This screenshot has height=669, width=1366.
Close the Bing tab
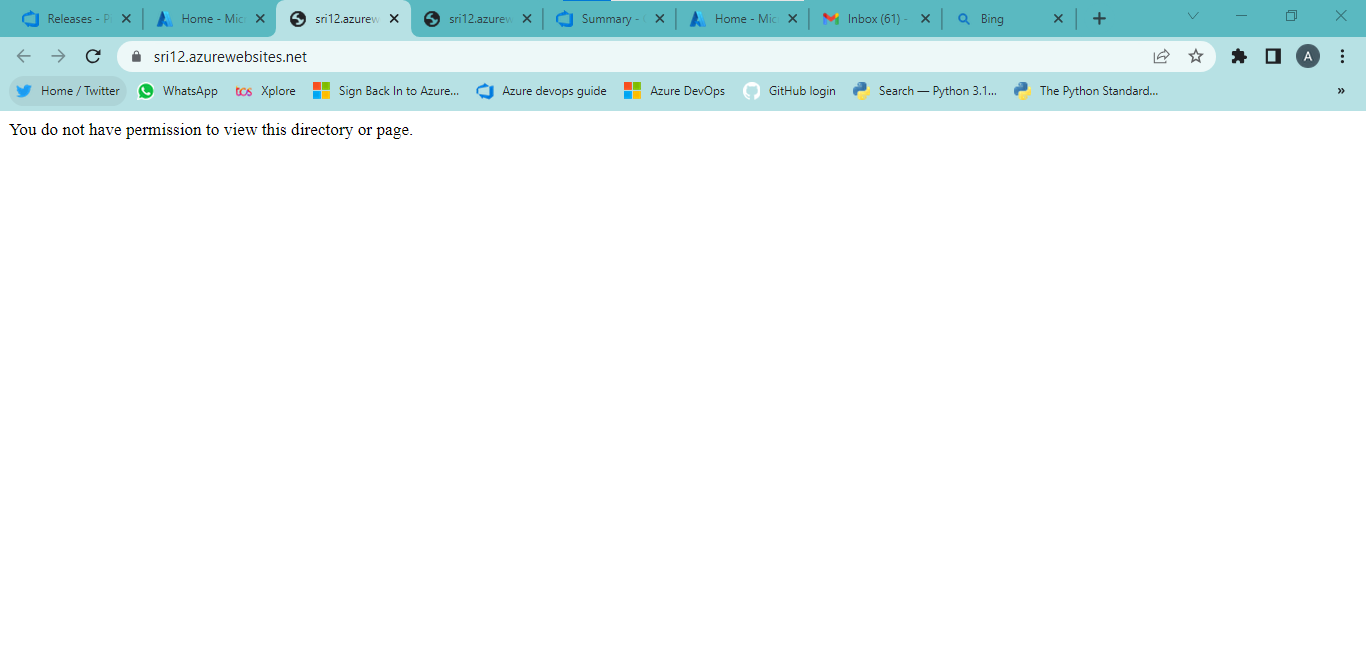[x=1058, y=19]
